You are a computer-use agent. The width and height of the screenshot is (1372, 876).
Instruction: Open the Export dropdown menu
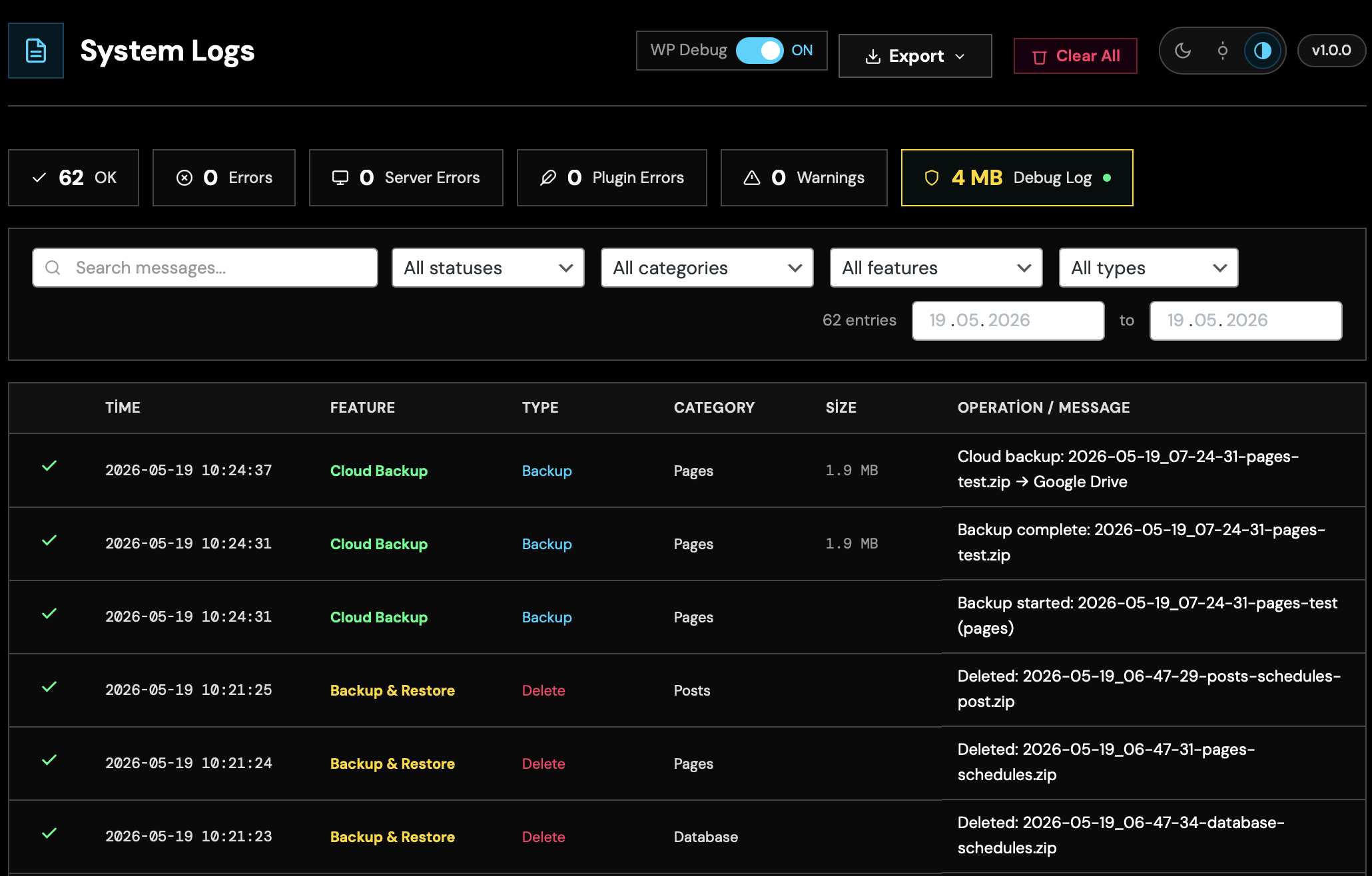(915, 56)
